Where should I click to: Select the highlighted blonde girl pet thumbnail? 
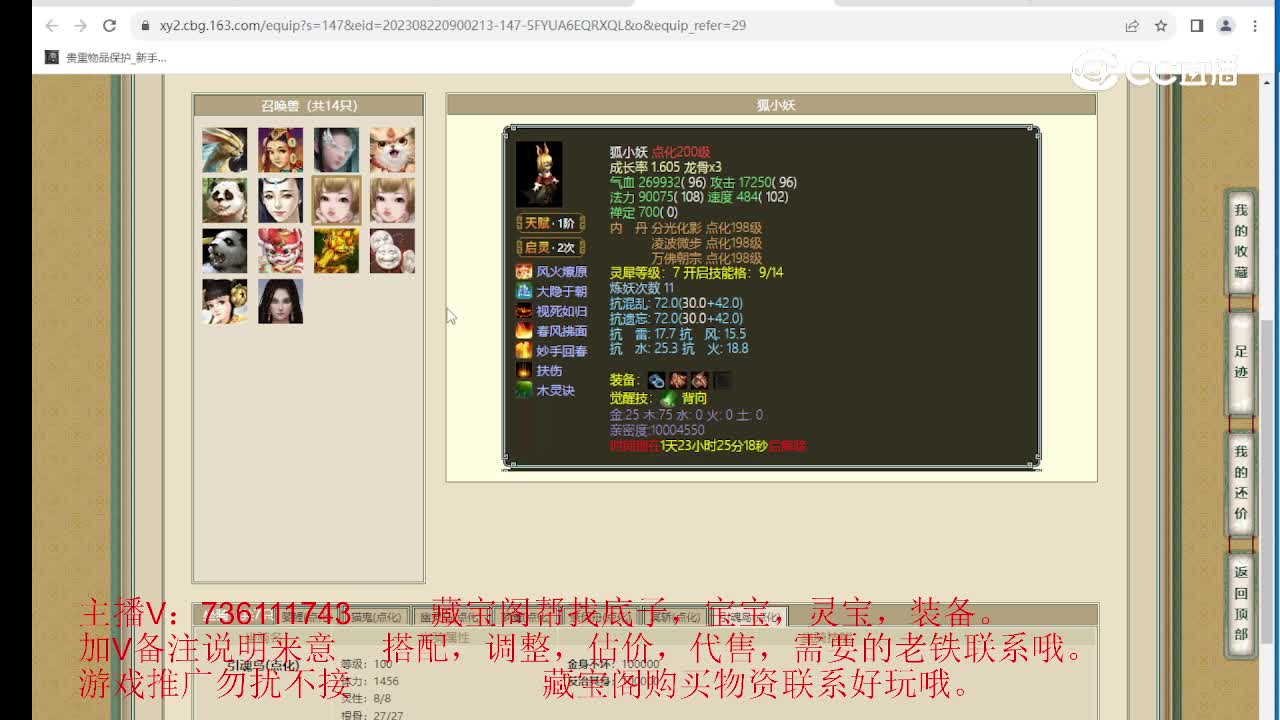(x=336, y=200)
